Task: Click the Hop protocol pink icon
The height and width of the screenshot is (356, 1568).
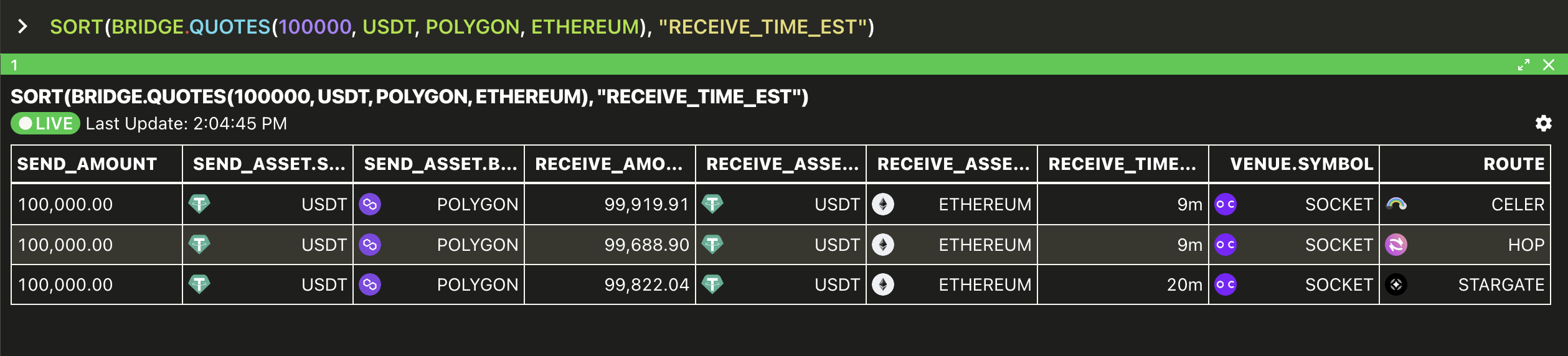Action: (x=1396, y=245)
